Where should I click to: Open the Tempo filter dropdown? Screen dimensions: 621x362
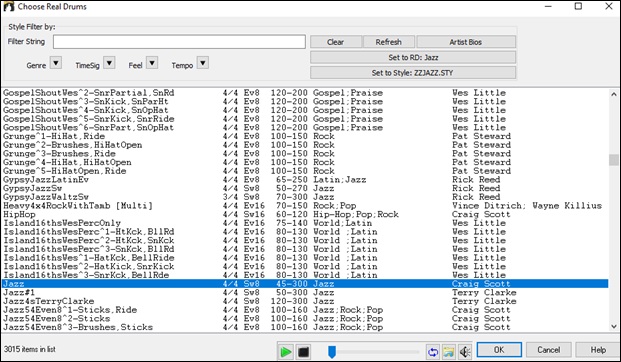pyautogui.click(x=203, y=63)
